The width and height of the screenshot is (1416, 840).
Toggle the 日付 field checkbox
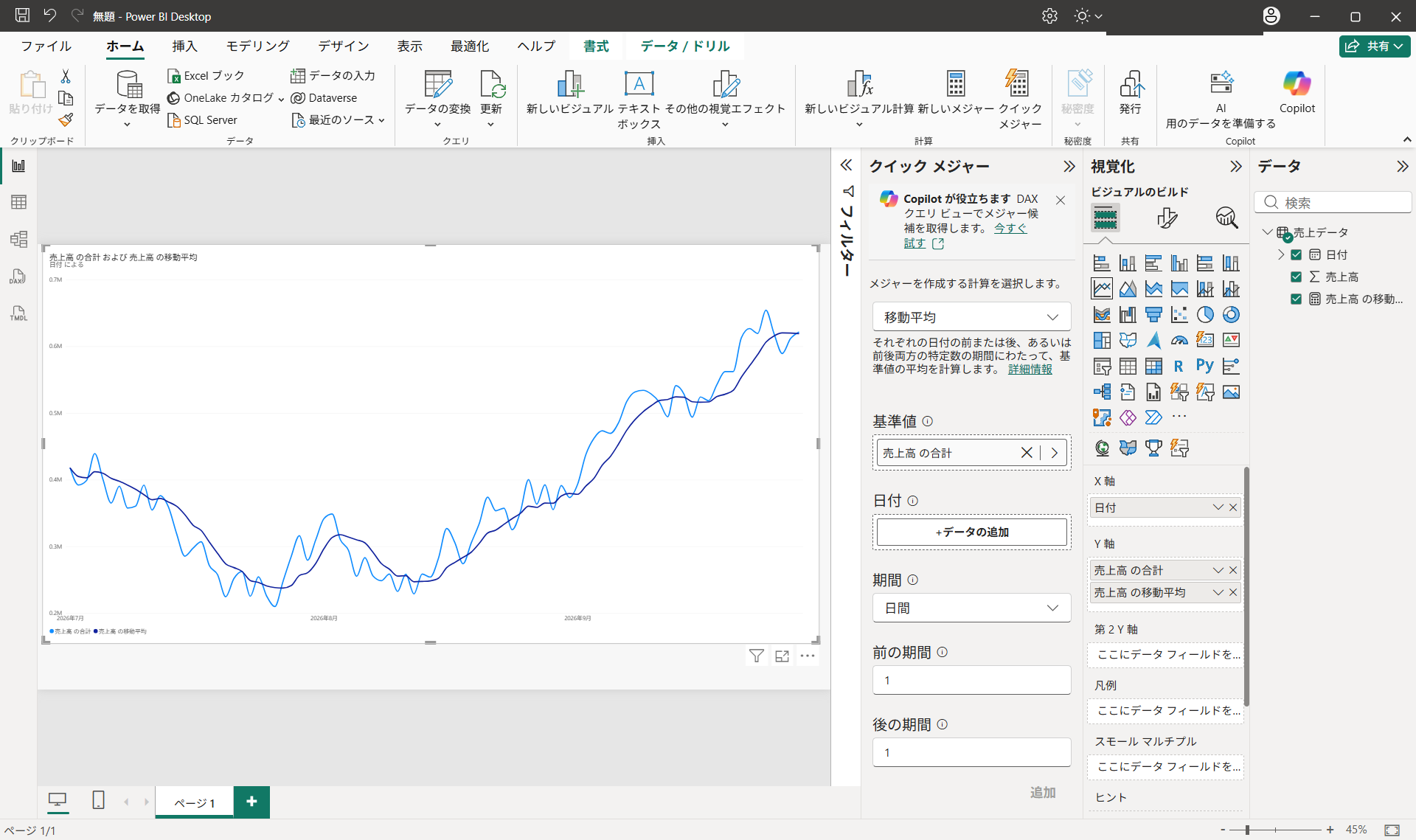(x=1296, y=254)
